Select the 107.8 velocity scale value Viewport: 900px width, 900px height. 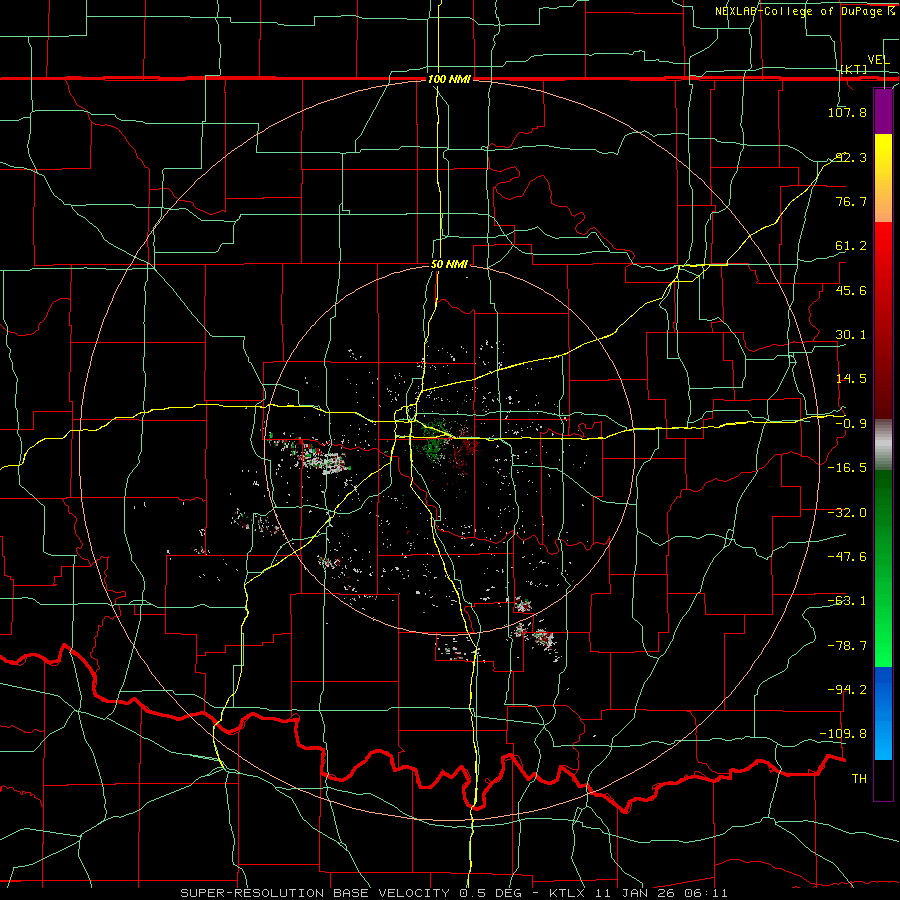click(x=847, y=112)
